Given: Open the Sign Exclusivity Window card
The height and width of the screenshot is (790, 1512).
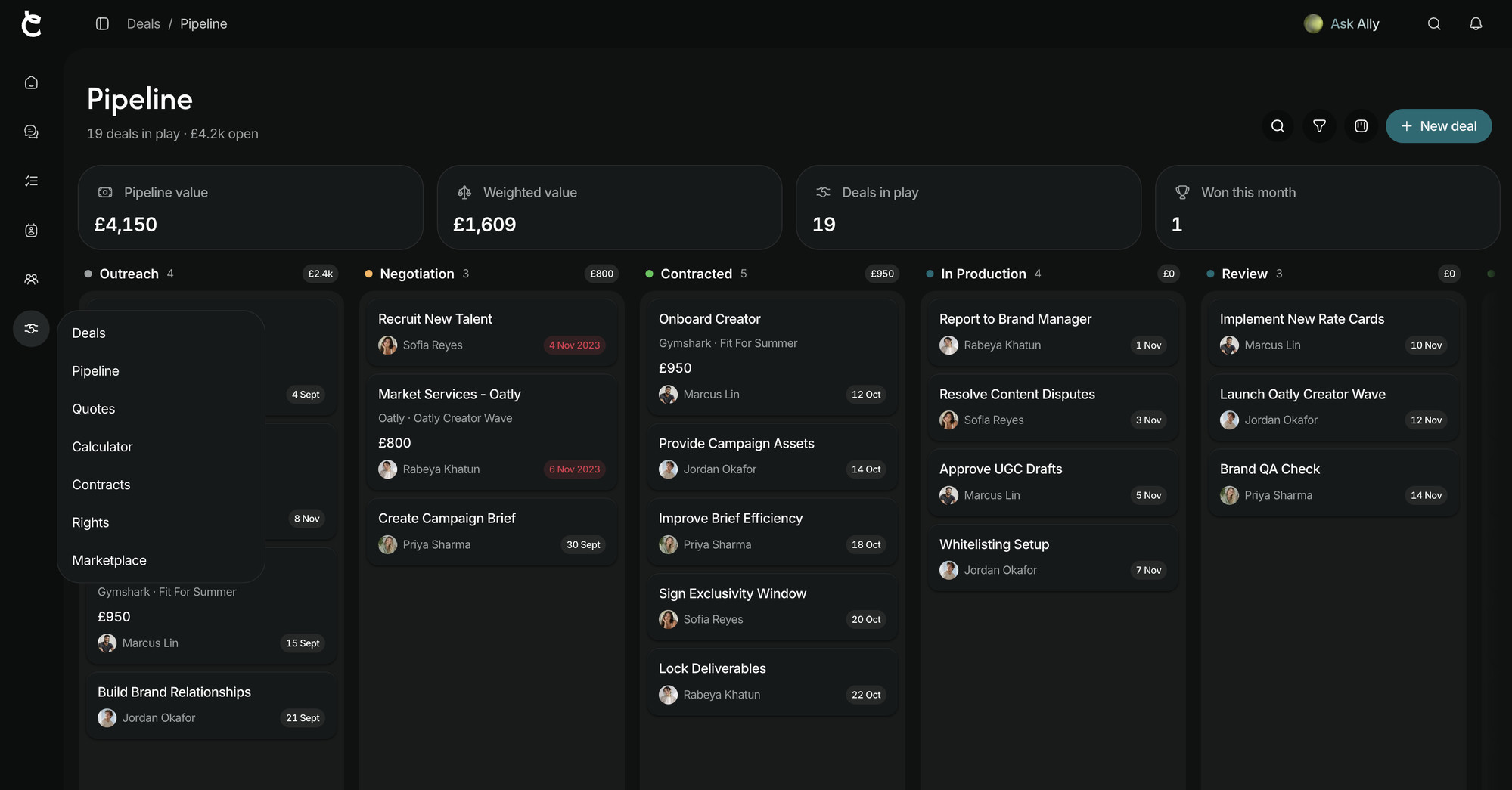Looking at the screenshot, I should 772,607.
